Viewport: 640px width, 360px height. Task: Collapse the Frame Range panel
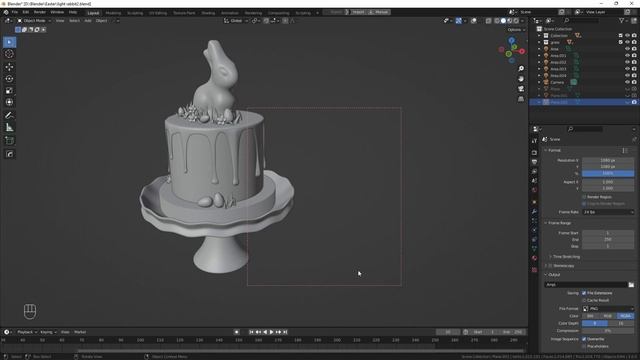point(558,223)
